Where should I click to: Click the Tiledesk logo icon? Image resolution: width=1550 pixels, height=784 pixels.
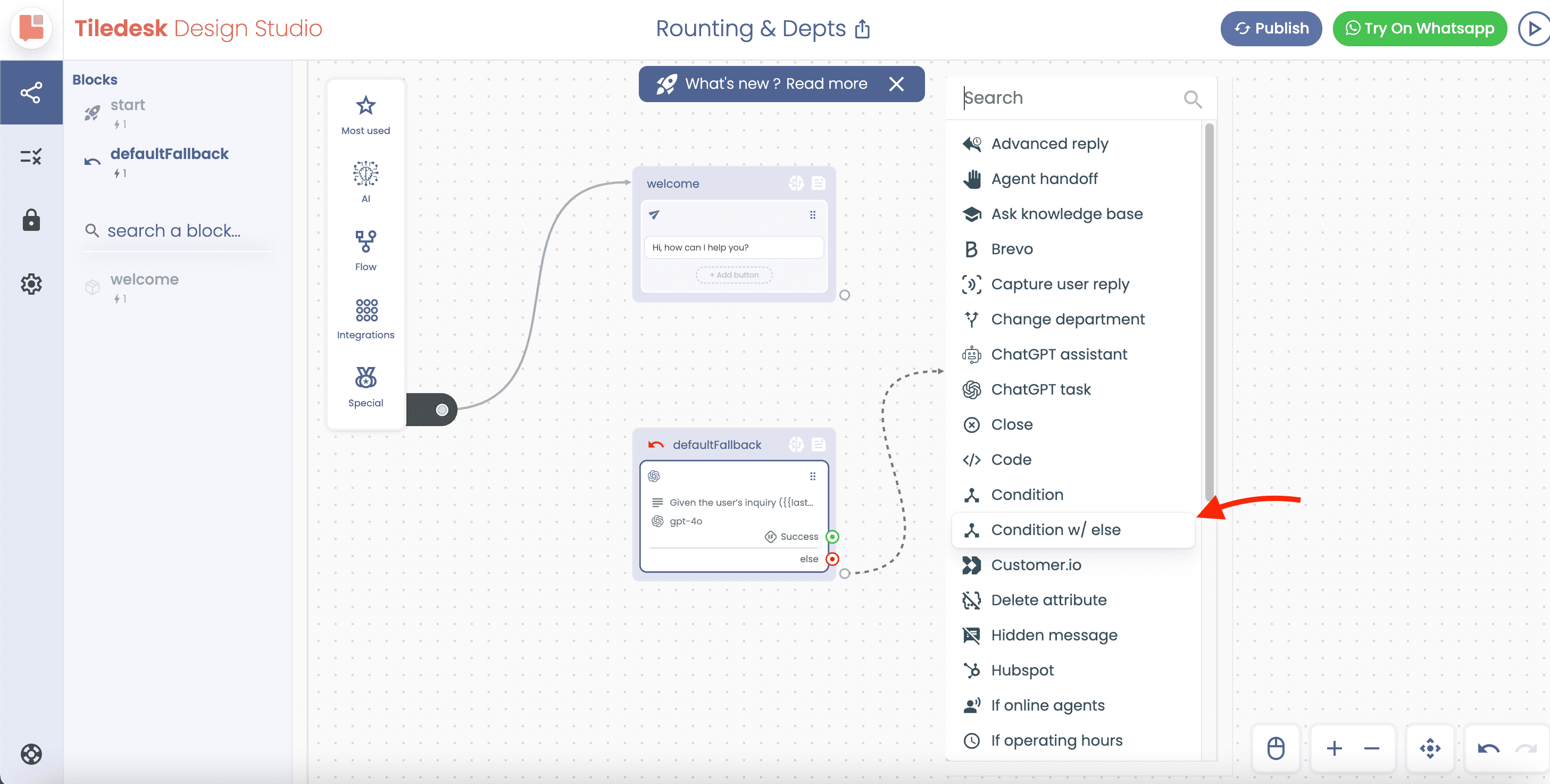31,28
